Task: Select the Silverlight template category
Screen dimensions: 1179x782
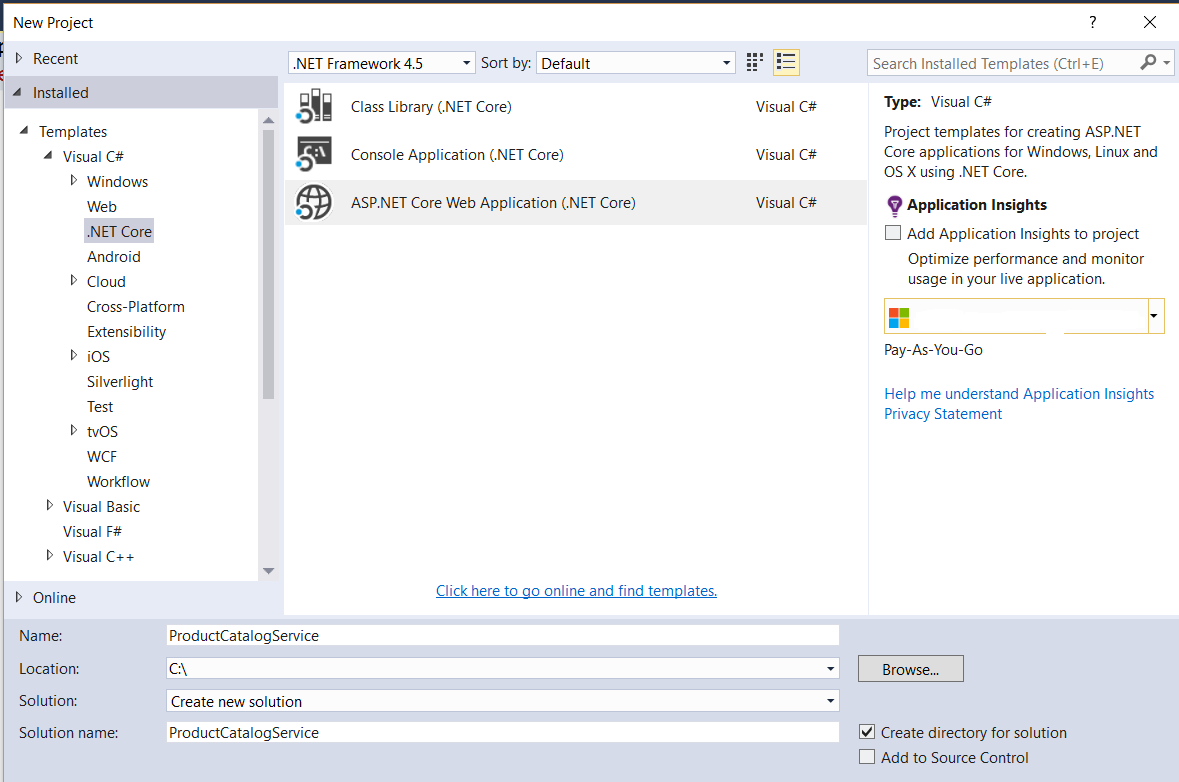Action: (120, 382)
